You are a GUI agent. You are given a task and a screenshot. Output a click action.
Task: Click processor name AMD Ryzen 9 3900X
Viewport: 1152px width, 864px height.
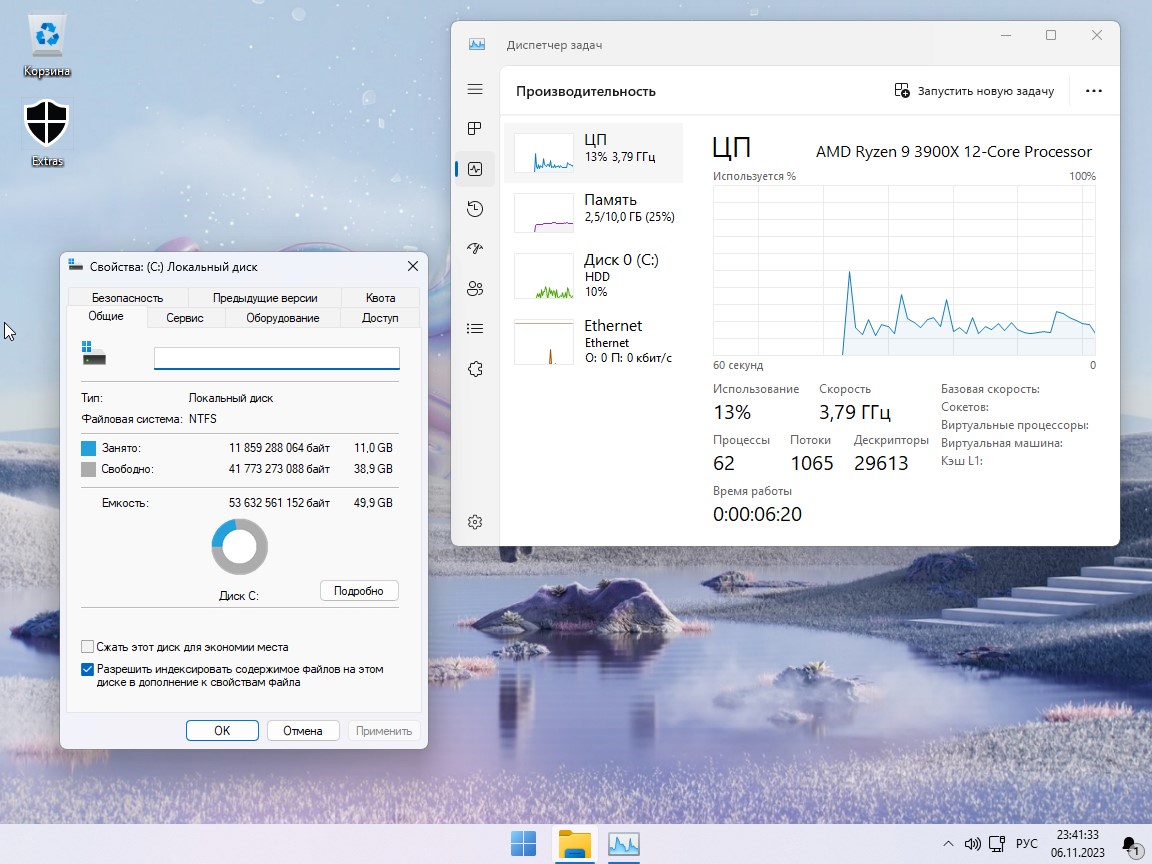(x=954, y=151)
